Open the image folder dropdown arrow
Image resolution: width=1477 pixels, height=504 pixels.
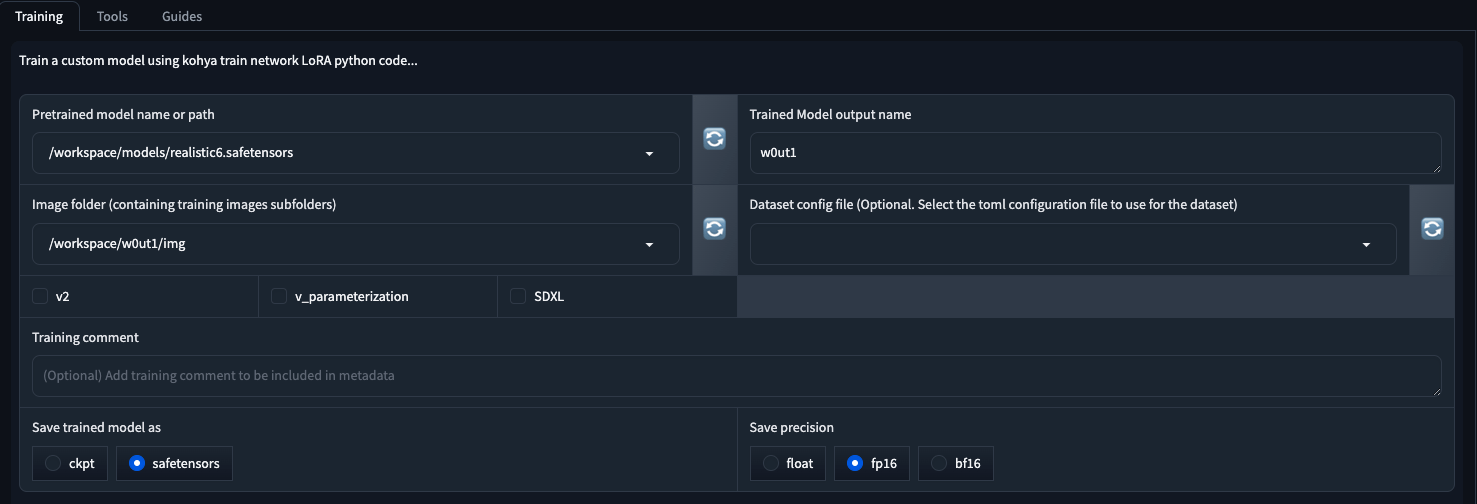[649, 244]
